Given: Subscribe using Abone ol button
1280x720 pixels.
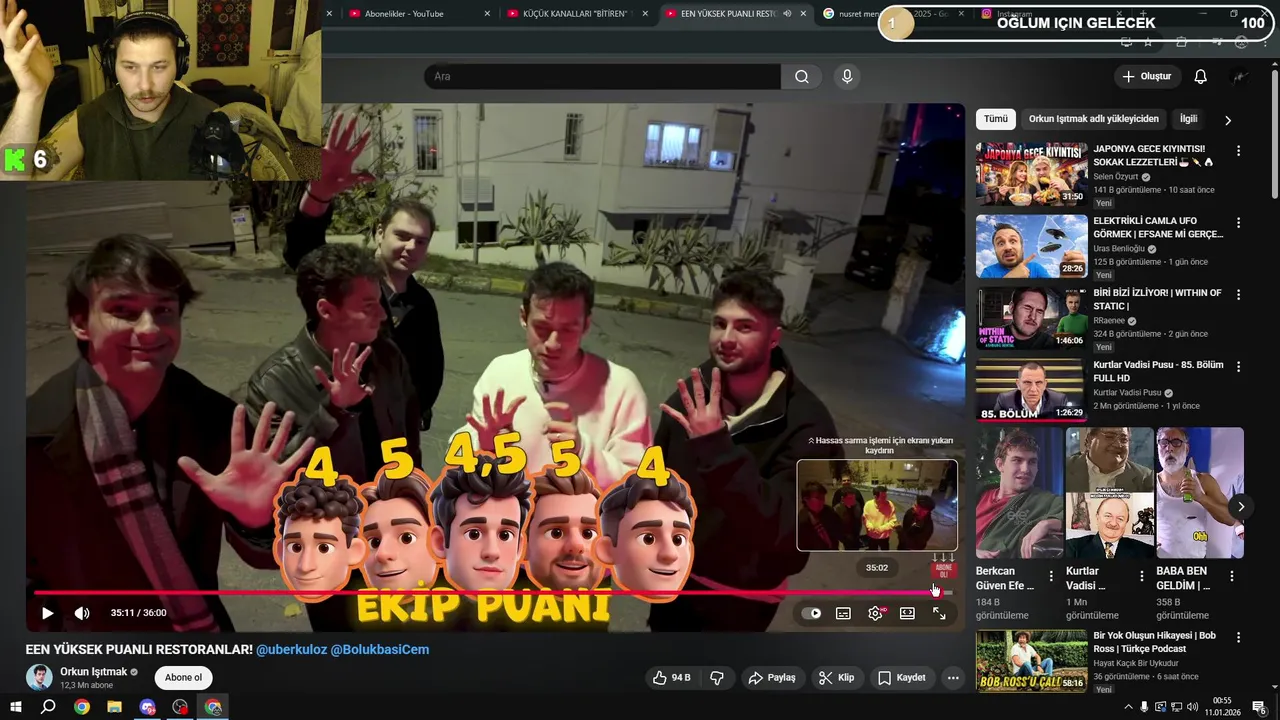Looking at the screenshot, I should [183, 678].
